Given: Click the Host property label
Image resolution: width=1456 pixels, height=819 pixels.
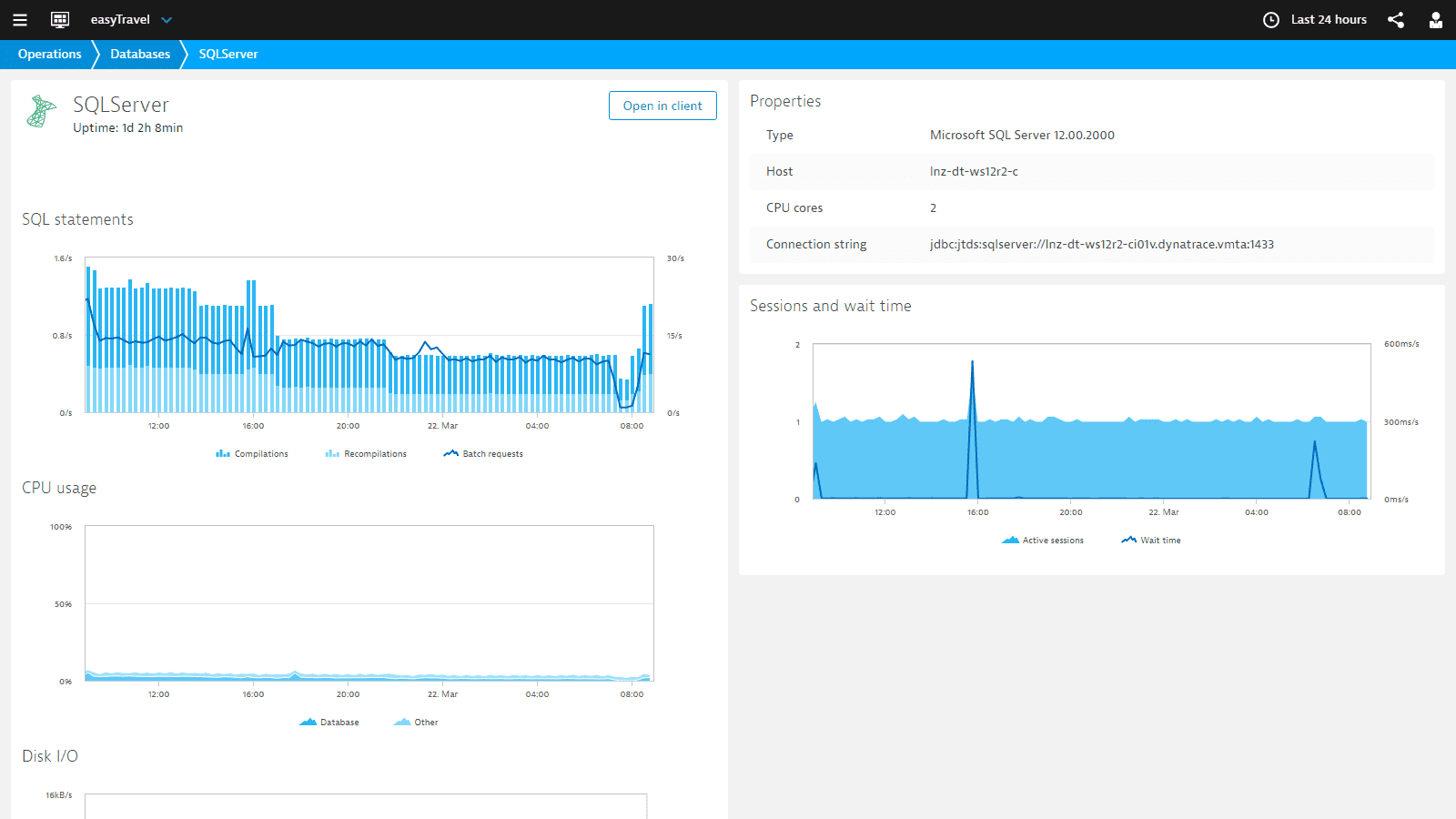Looking at the screenshot, I should (779, 171).
